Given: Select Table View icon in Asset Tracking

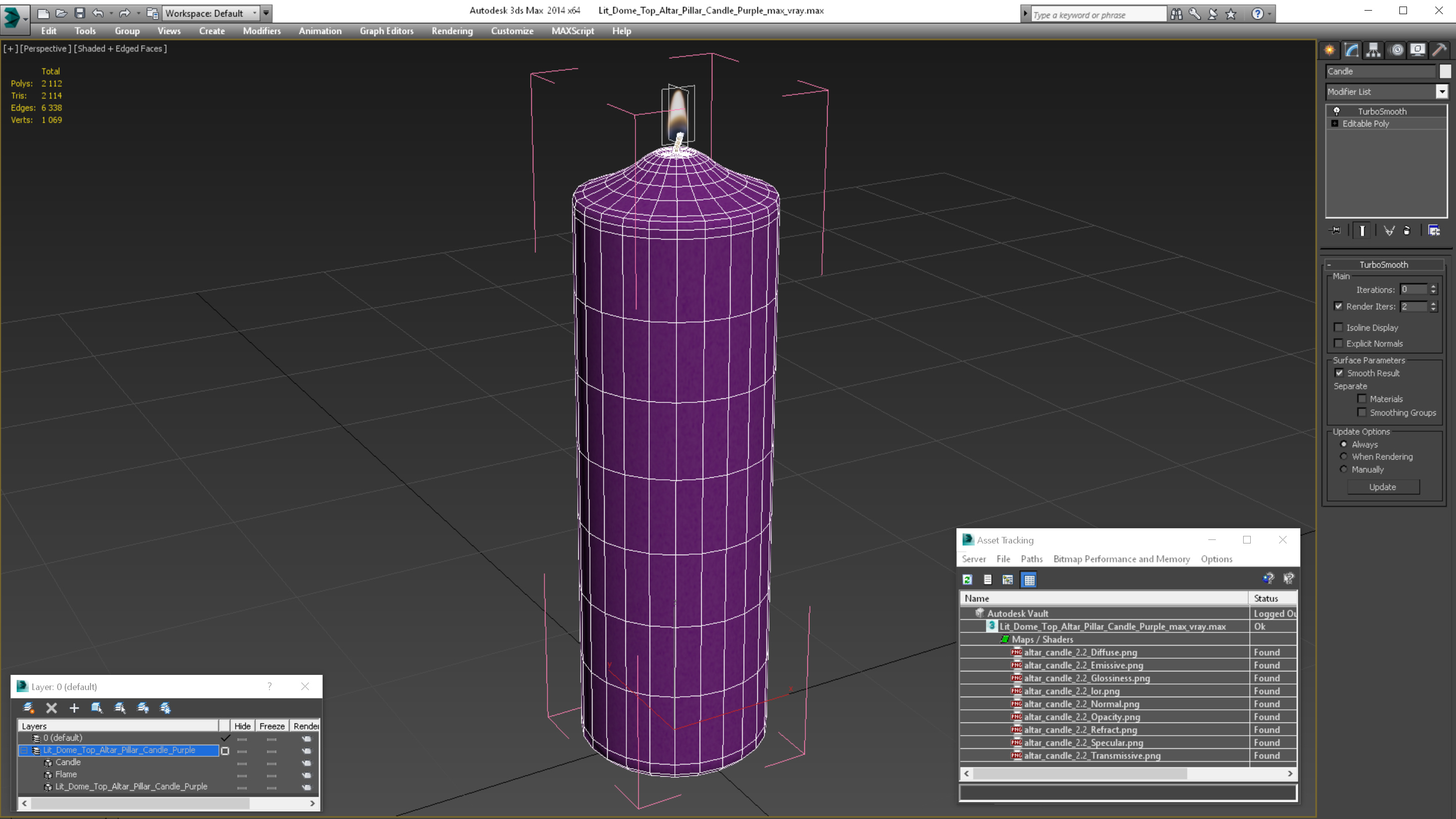Looking at the screenshot, I should 1029,579.
